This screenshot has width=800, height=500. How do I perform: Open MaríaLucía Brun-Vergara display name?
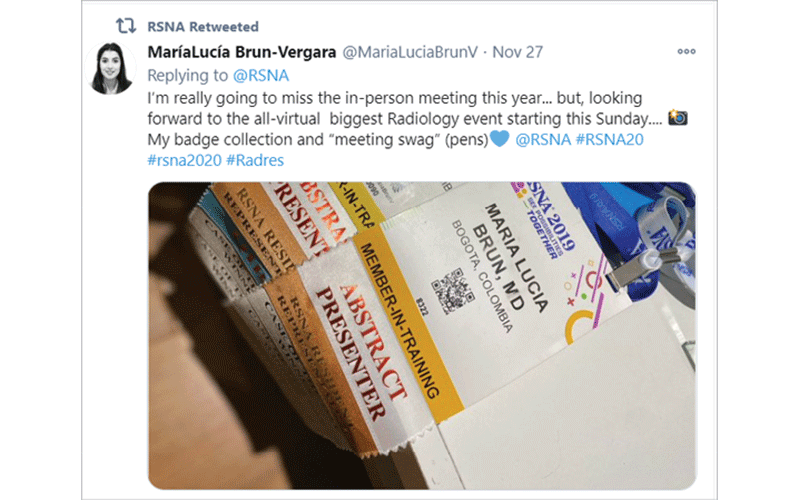click(242, 52)
